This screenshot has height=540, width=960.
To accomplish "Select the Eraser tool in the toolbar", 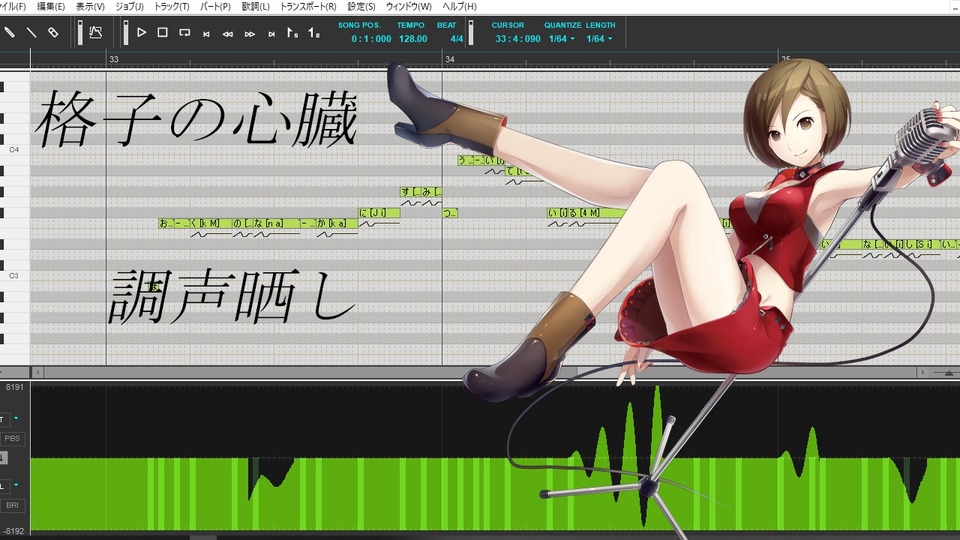I will pos(53,32).
